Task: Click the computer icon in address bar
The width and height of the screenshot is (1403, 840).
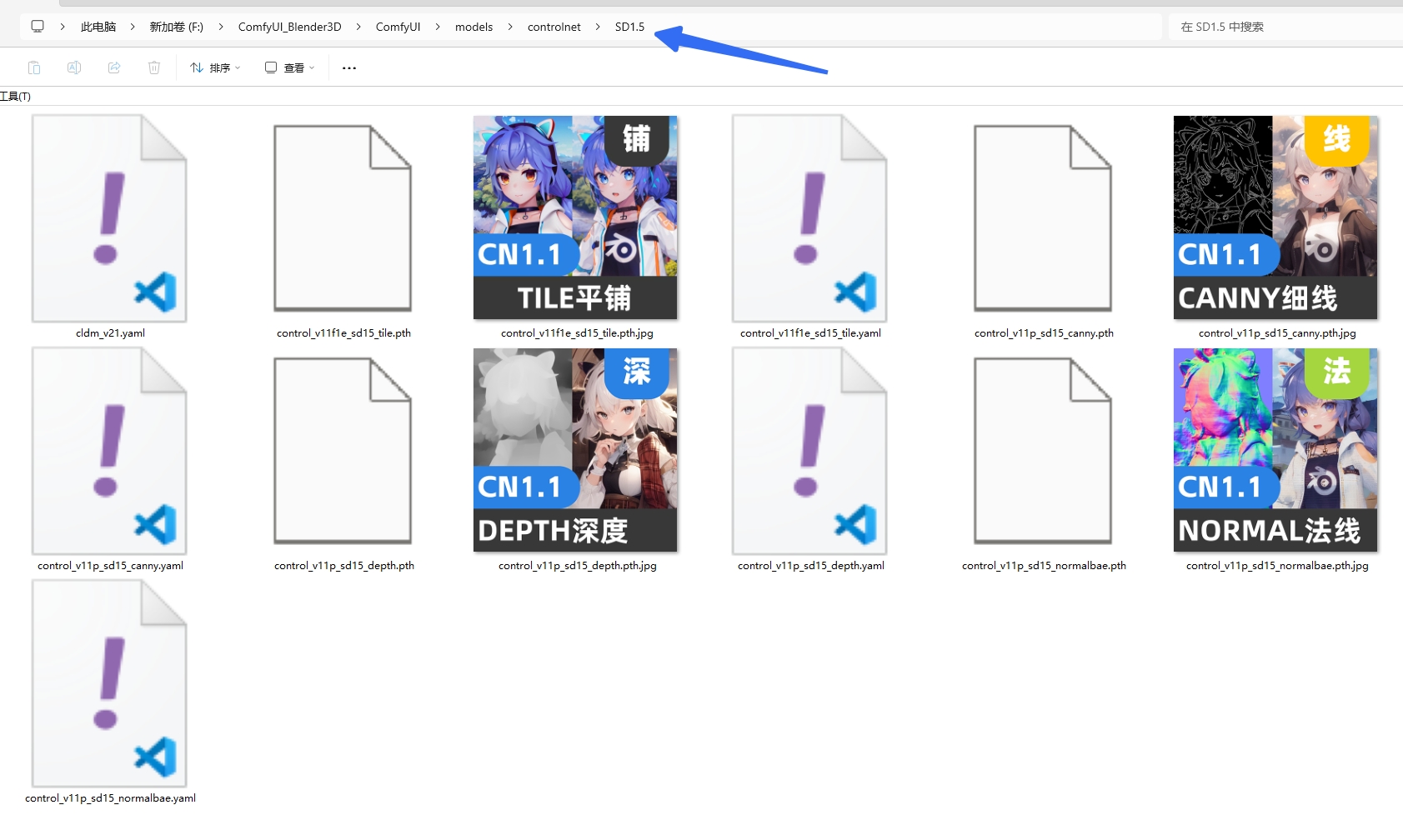Action: tap(38, 27)
